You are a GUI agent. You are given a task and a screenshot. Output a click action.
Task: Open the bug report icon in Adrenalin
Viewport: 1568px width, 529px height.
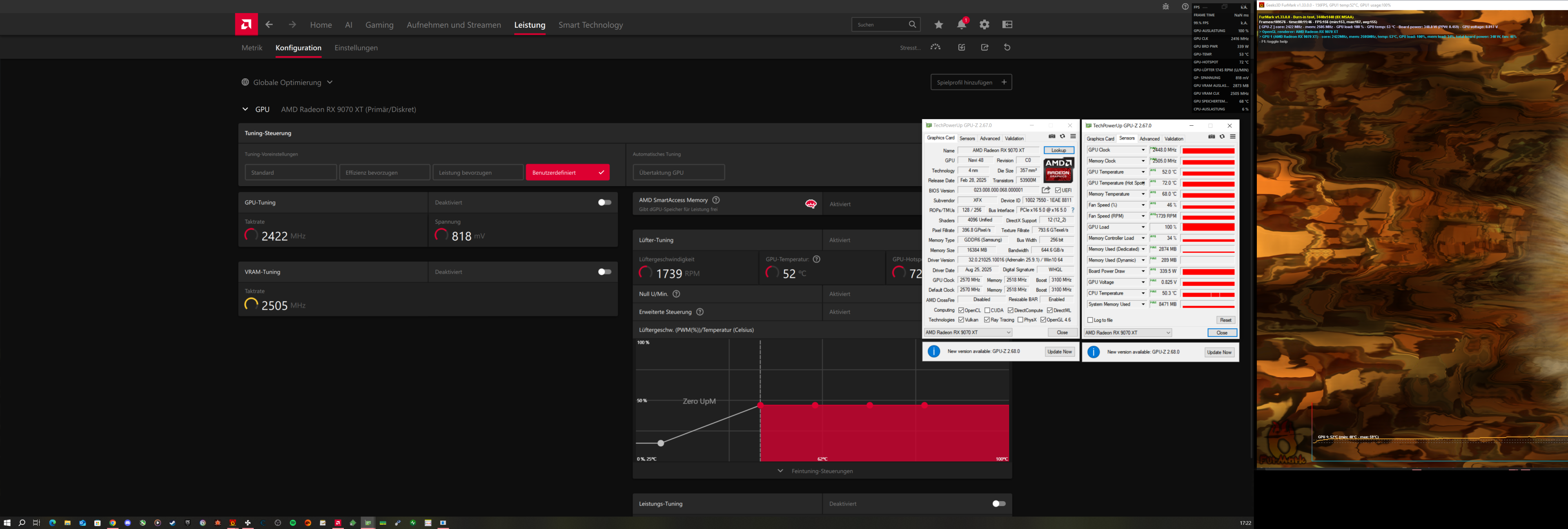tap(1166, 7)
